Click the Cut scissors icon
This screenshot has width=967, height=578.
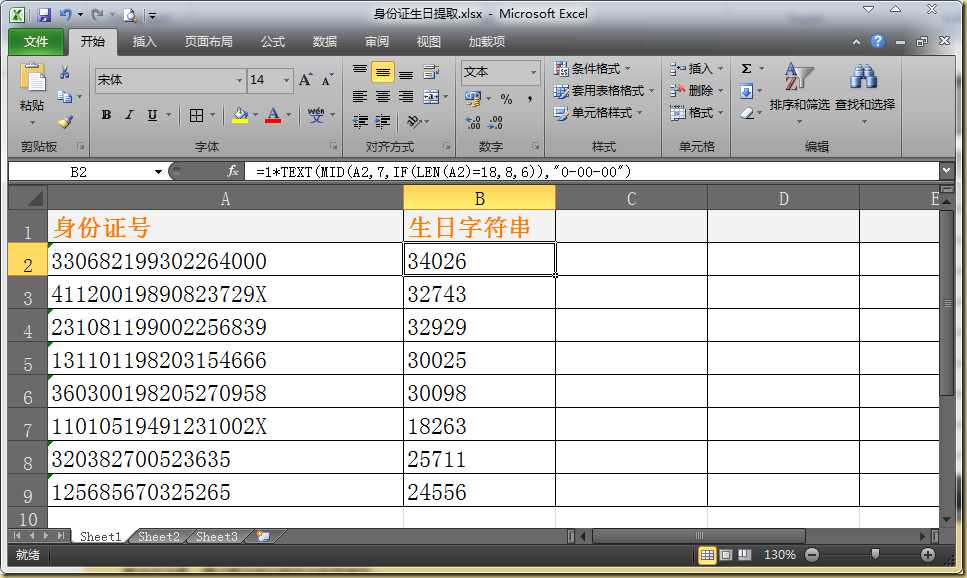tap(64, 73)
